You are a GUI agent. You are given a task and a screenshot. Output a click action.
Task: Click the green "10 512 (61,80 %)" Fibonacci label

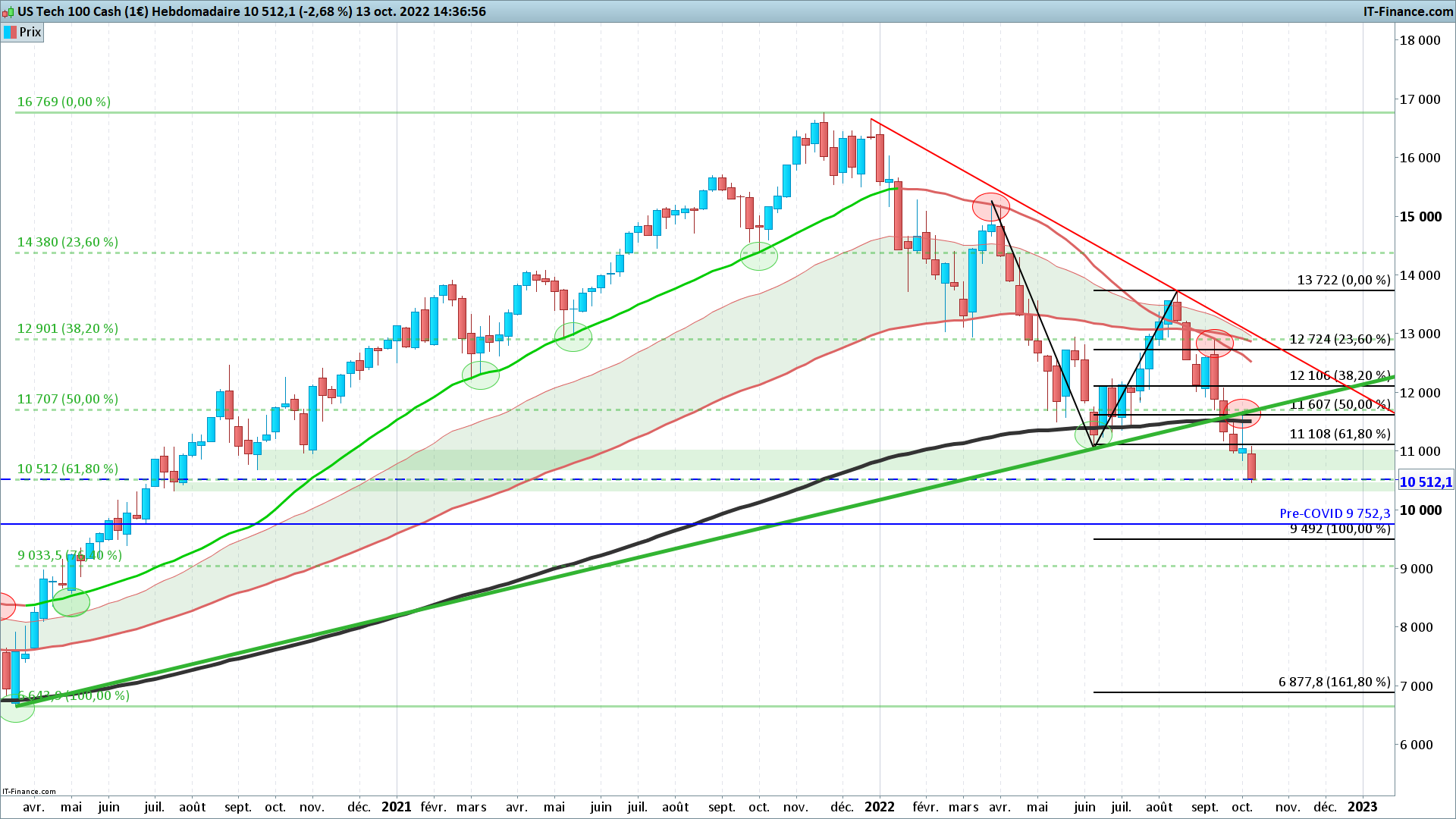click(67, 469)
